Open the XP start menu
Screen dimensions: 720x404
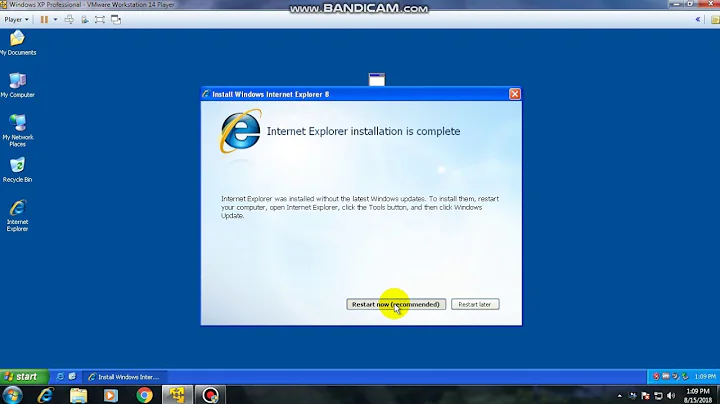pos(24,377)
